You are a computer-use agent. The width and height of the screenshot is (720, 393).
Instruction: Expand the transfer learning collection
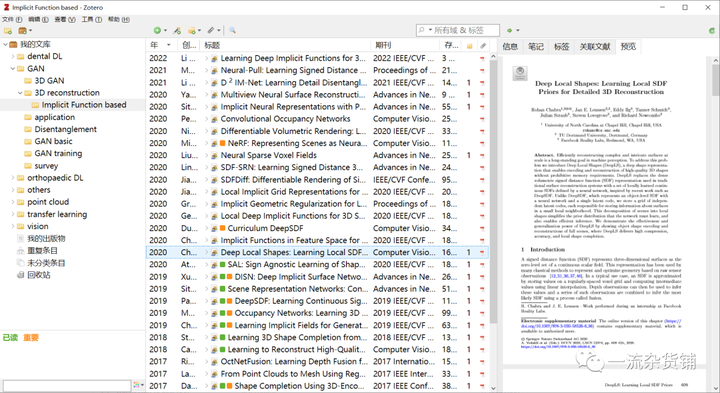[x=13, y=214]
